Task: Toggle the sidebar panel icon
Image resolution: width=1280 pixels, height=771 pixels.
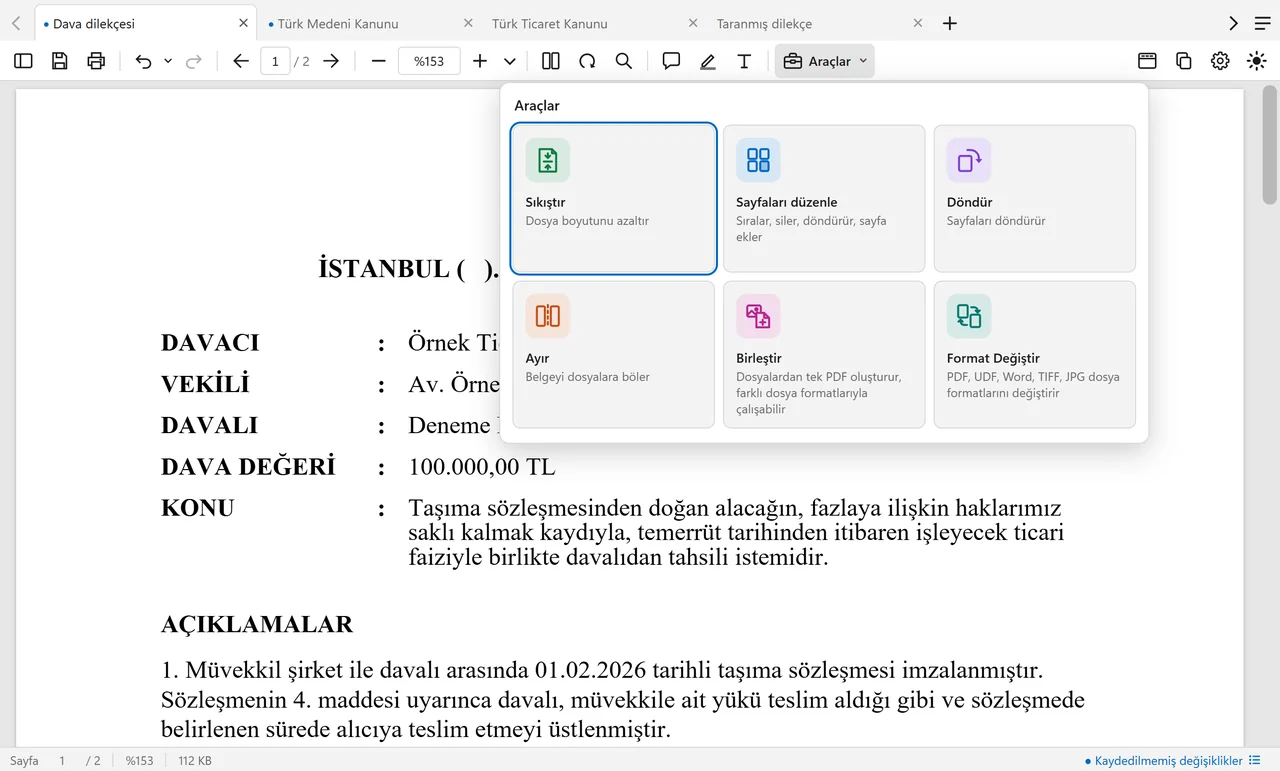Action: [23, 61]
